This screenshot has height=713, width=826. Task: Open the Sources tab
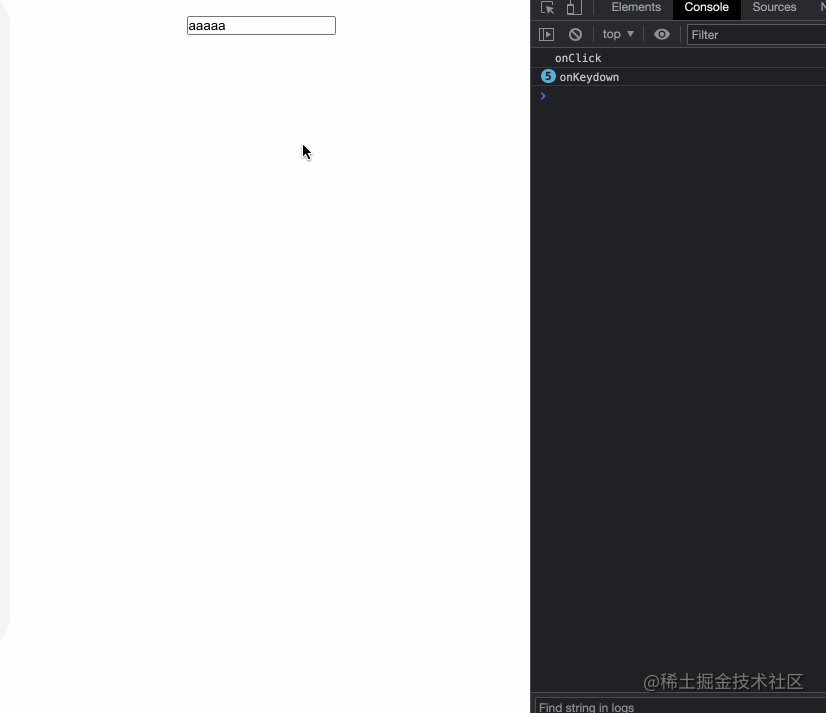[x=774, y=7]
